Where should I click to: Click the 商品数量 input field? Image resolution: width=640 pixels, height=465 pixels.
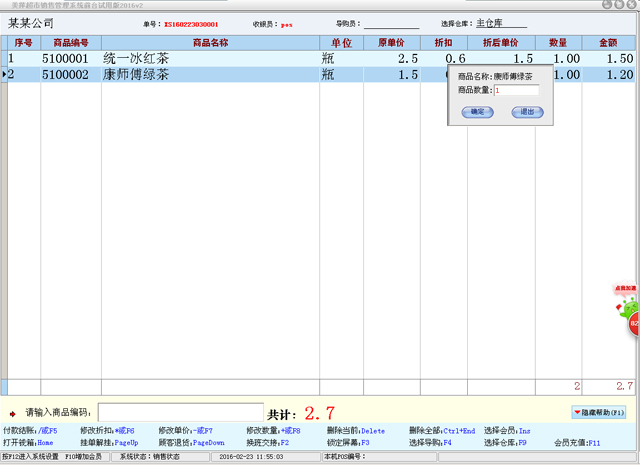point(516,90)
